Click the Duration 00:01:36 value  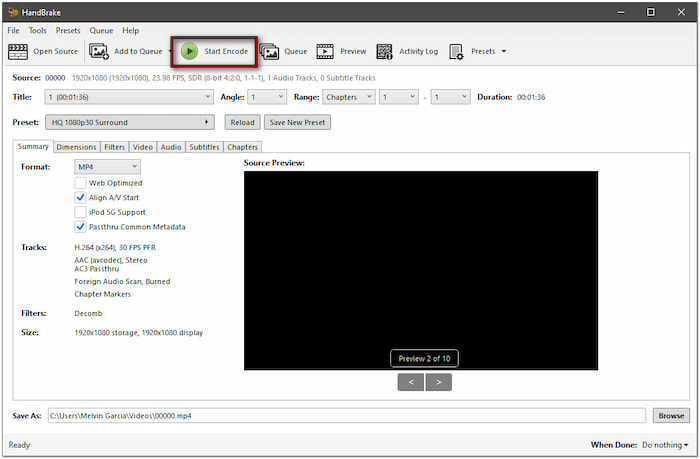[x=531, y=97]
